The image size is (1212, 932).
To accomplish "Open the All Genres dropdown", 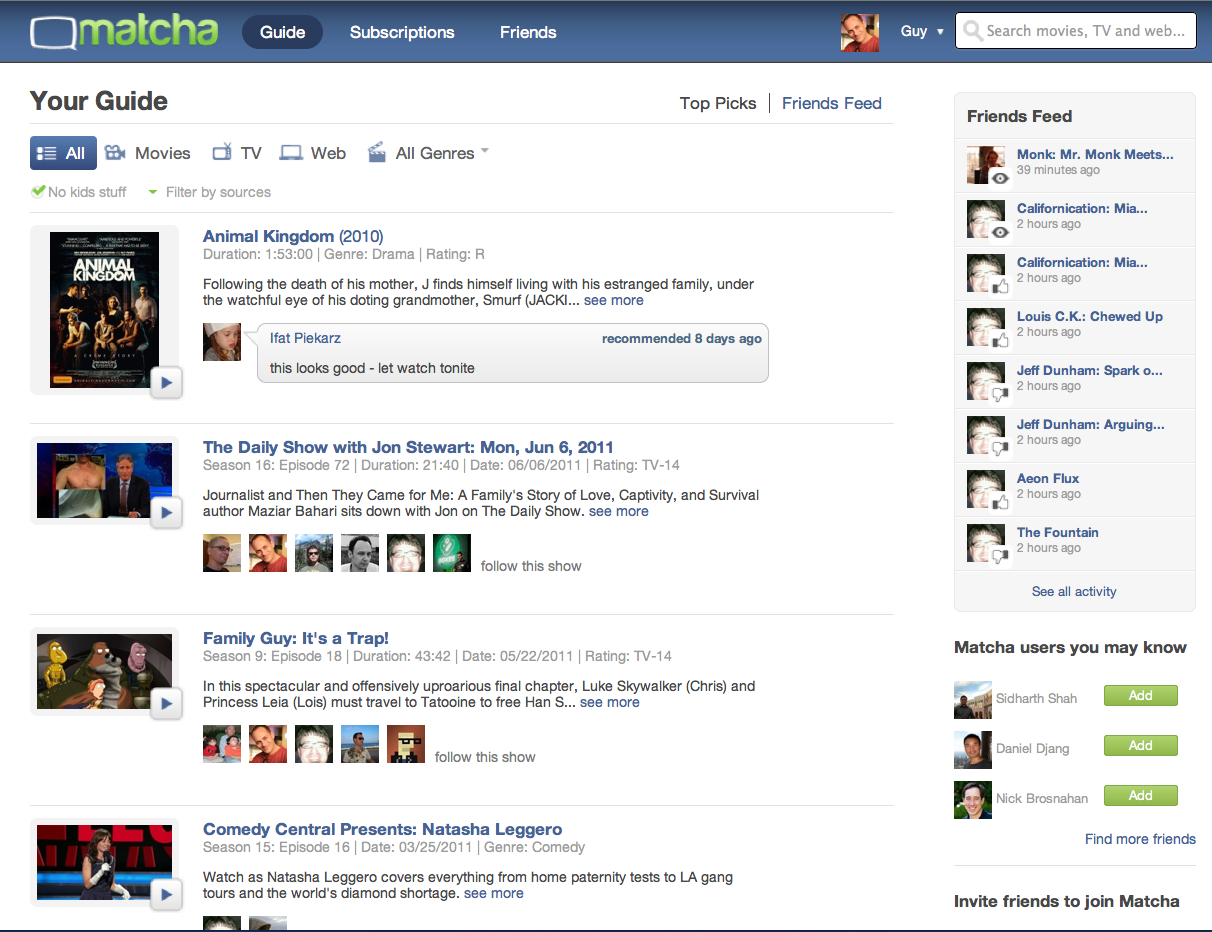I will coord(428,153).
